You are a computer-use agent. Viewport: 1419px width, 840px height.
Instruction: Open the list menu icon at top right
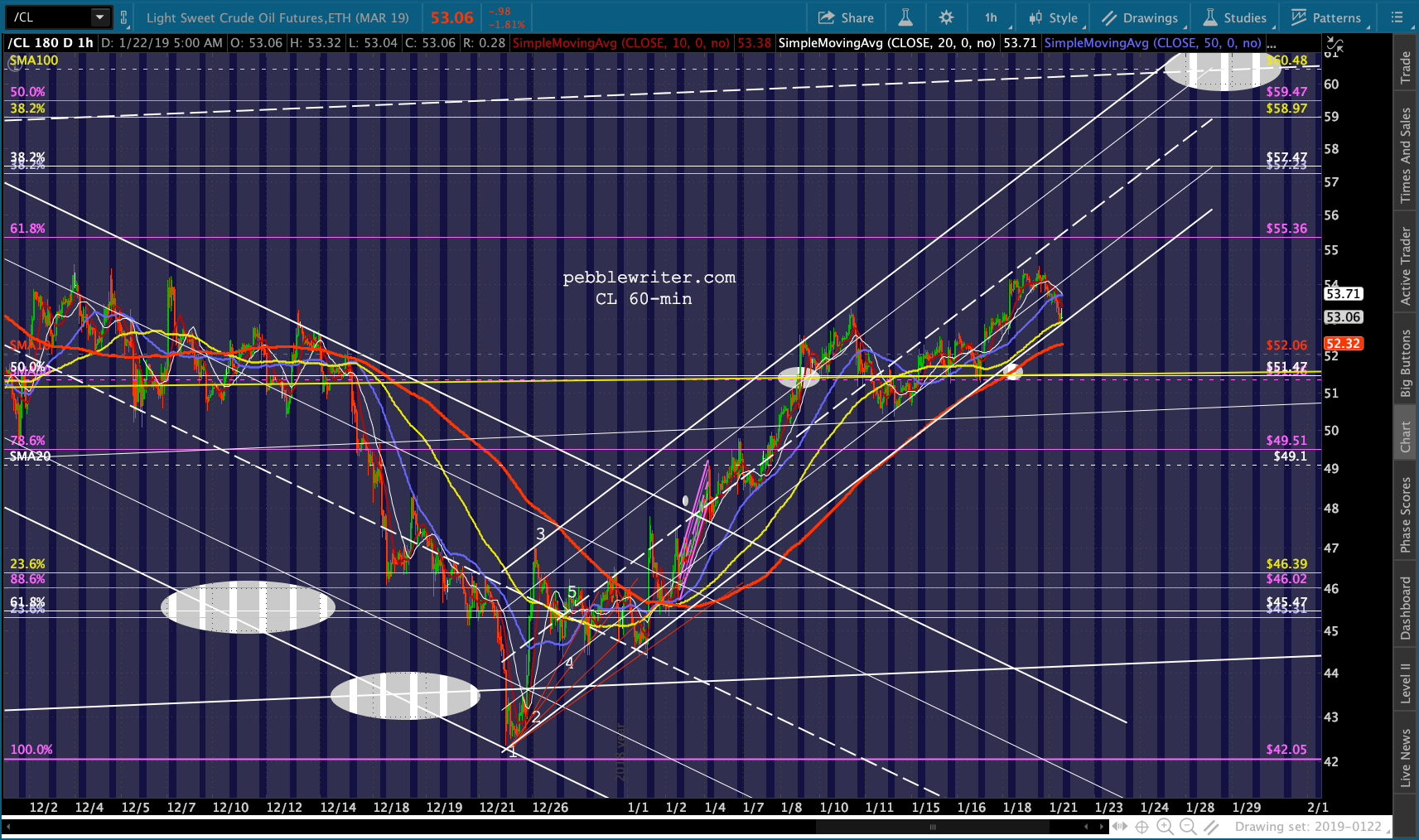pos(1397,17)
